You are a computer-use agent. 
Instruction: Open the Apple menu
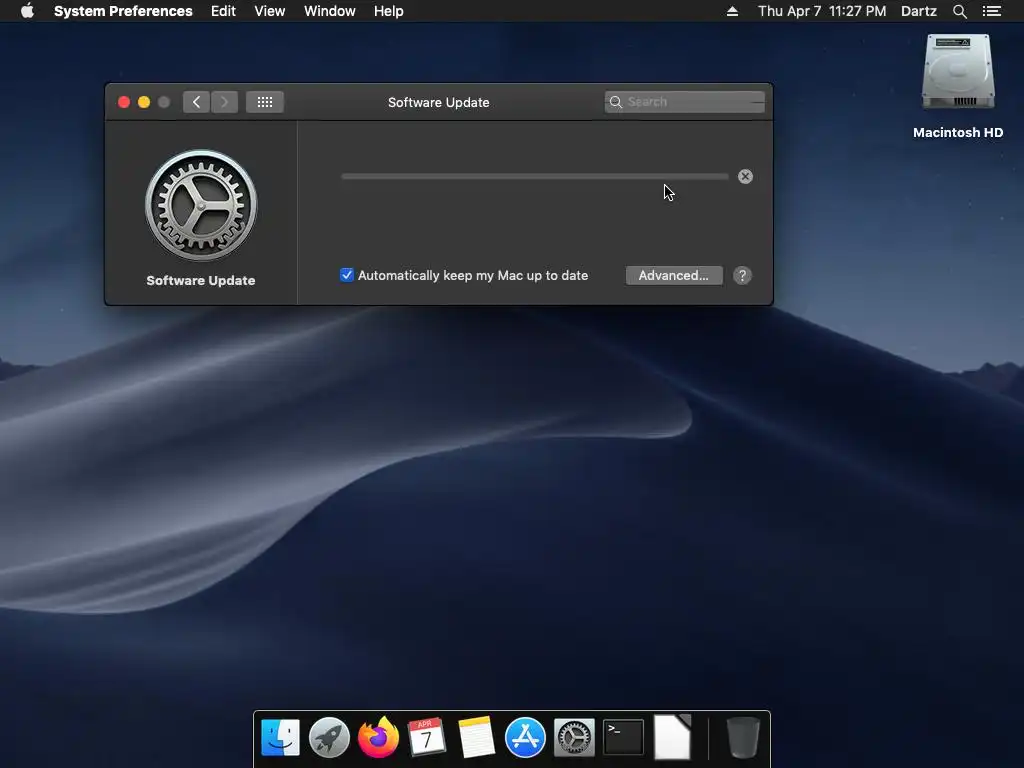pyautogui.click(x=27, y=11)
